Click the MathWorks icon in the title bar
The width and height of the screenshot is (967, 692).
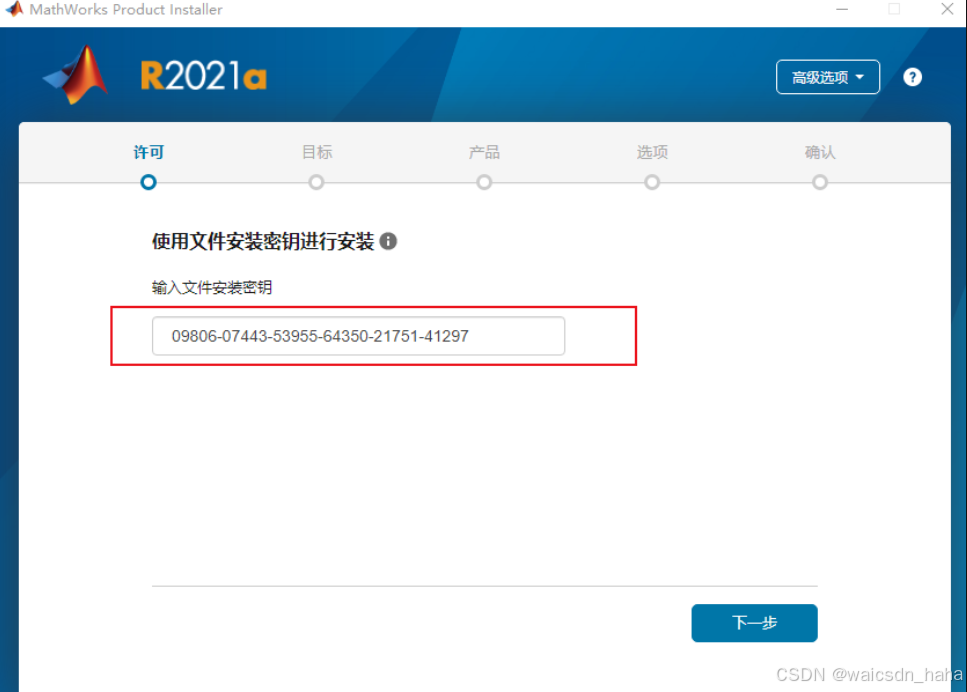pyautogui.click(x=14, y=9)
